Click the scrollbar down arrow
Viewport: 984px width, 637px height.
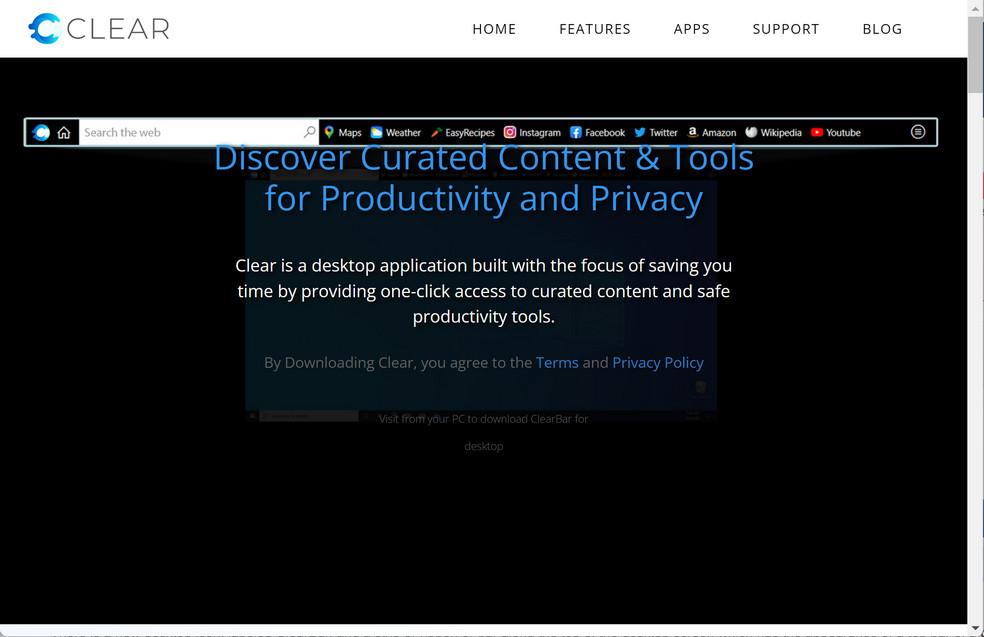tap(975, 629)
